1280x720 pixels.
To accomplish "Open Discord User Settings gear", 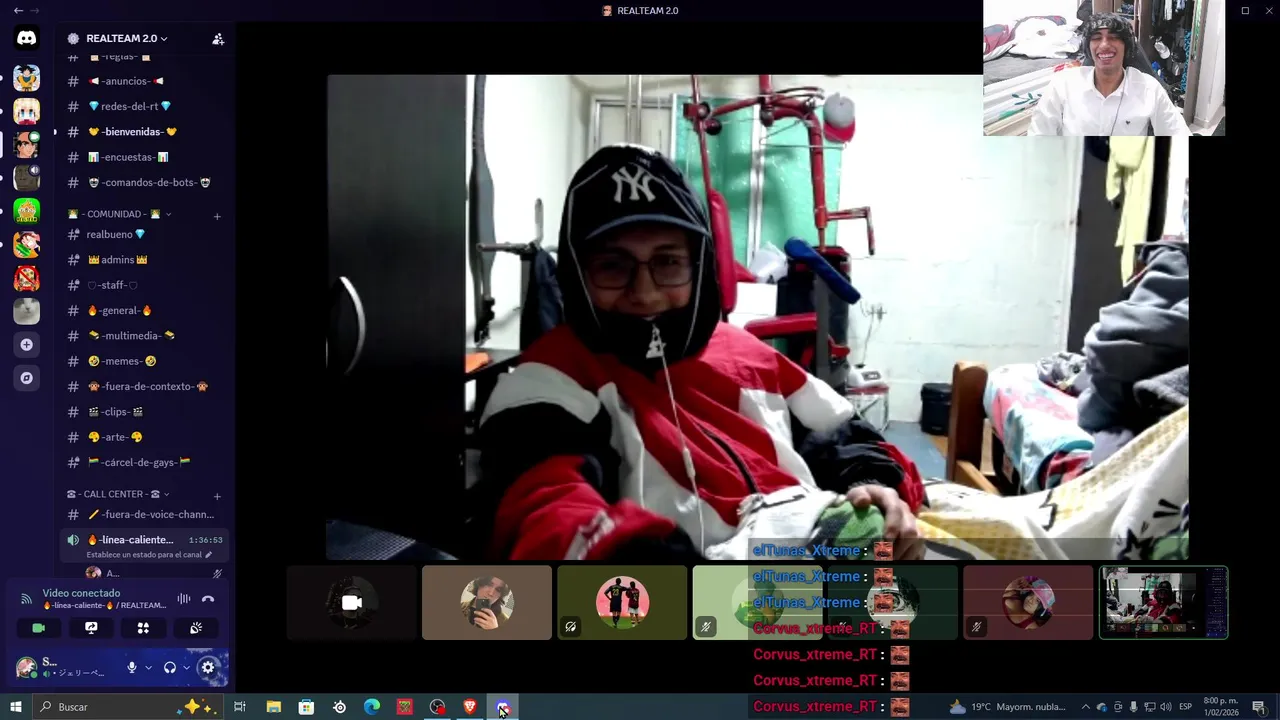I will 208,667.
